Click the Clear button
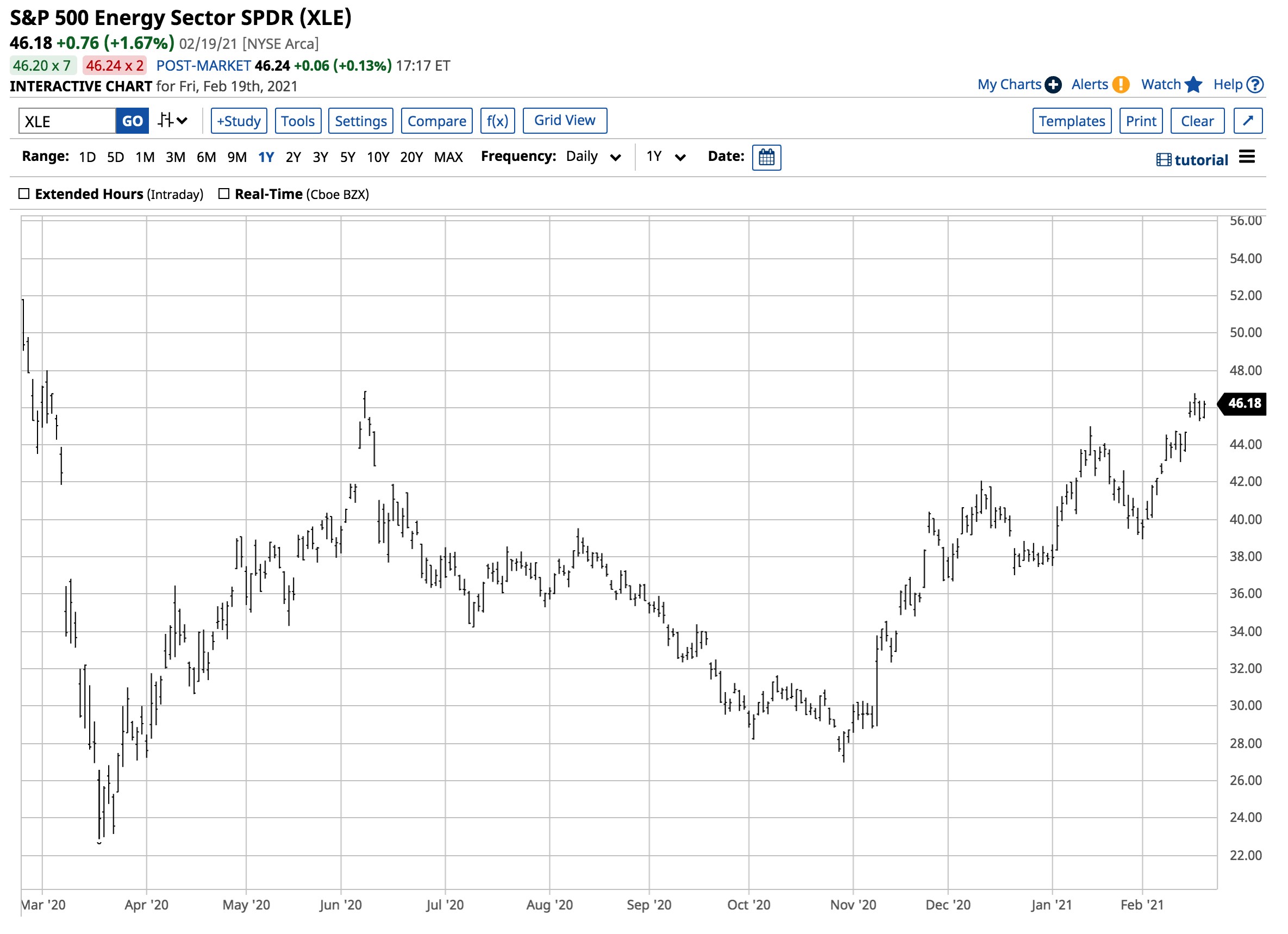 click(1197, 121)
